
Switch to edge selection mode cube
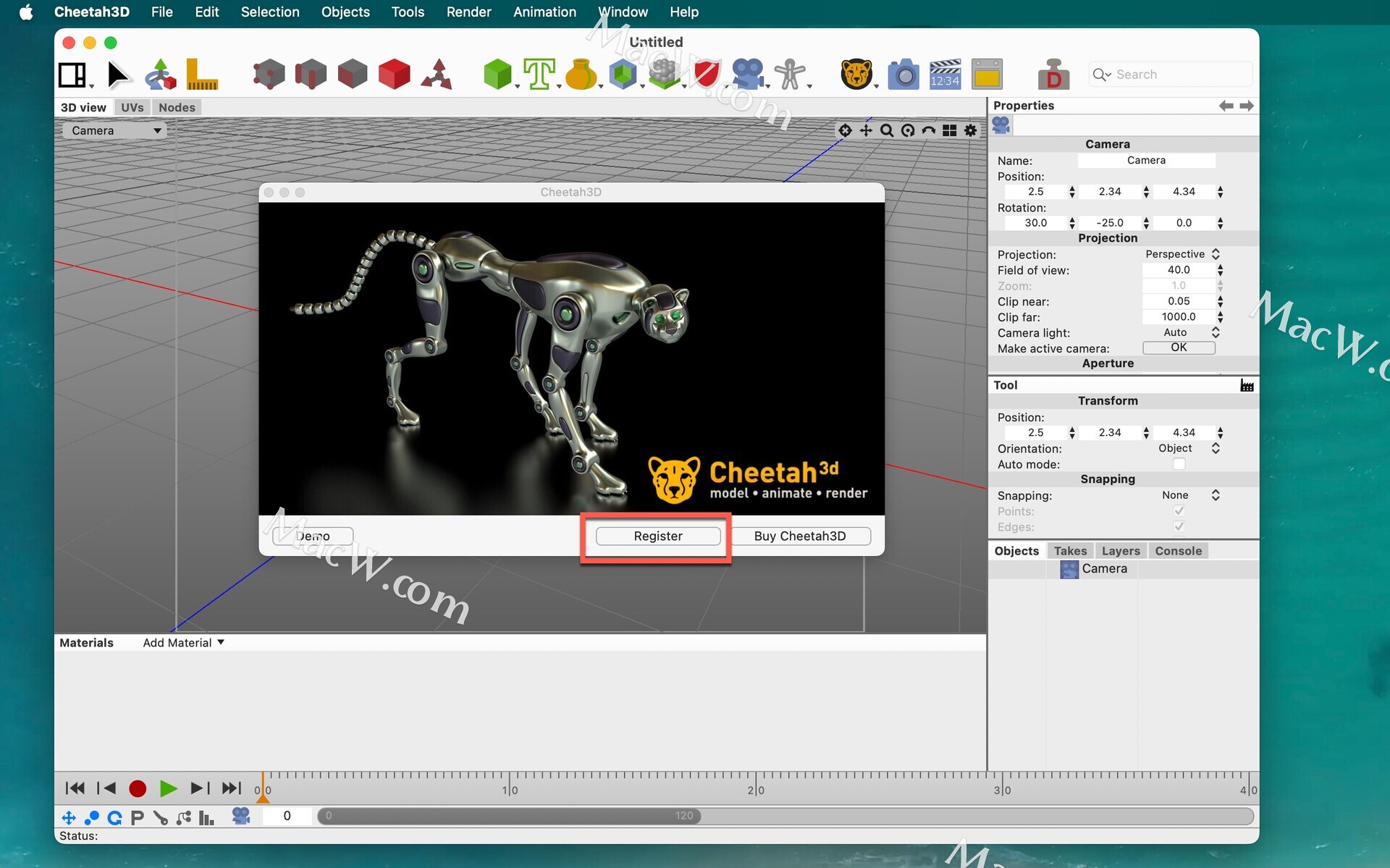(x=311, y=75)
